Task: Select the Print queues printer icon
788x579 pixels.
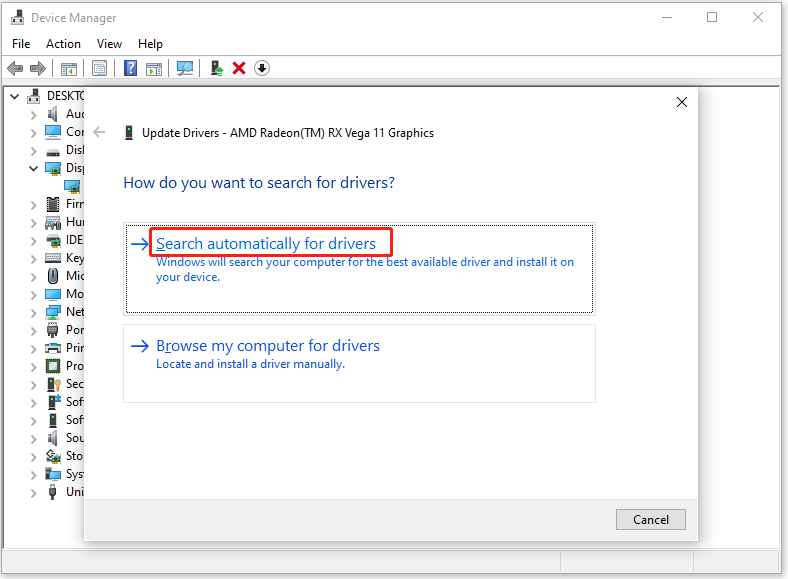Action: coord(53,348)
